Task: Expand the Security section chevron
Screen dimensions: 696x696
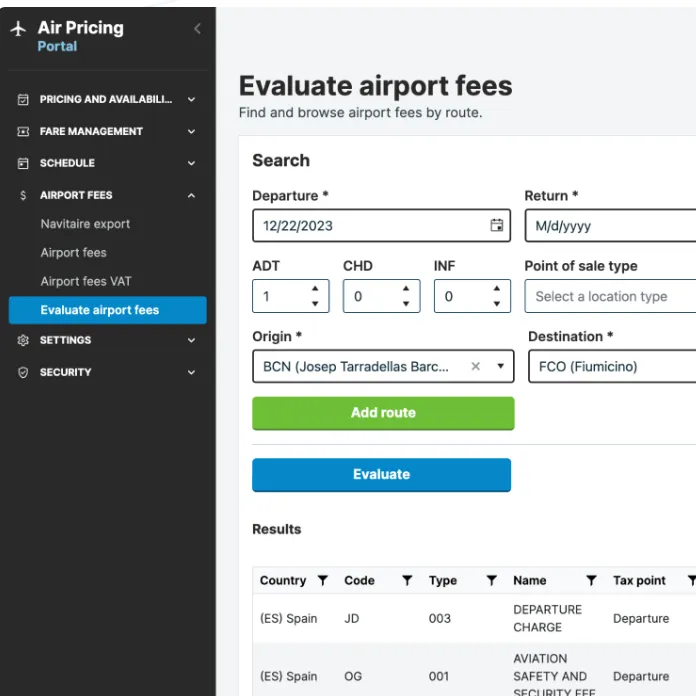Action: (x=191, y=372)
